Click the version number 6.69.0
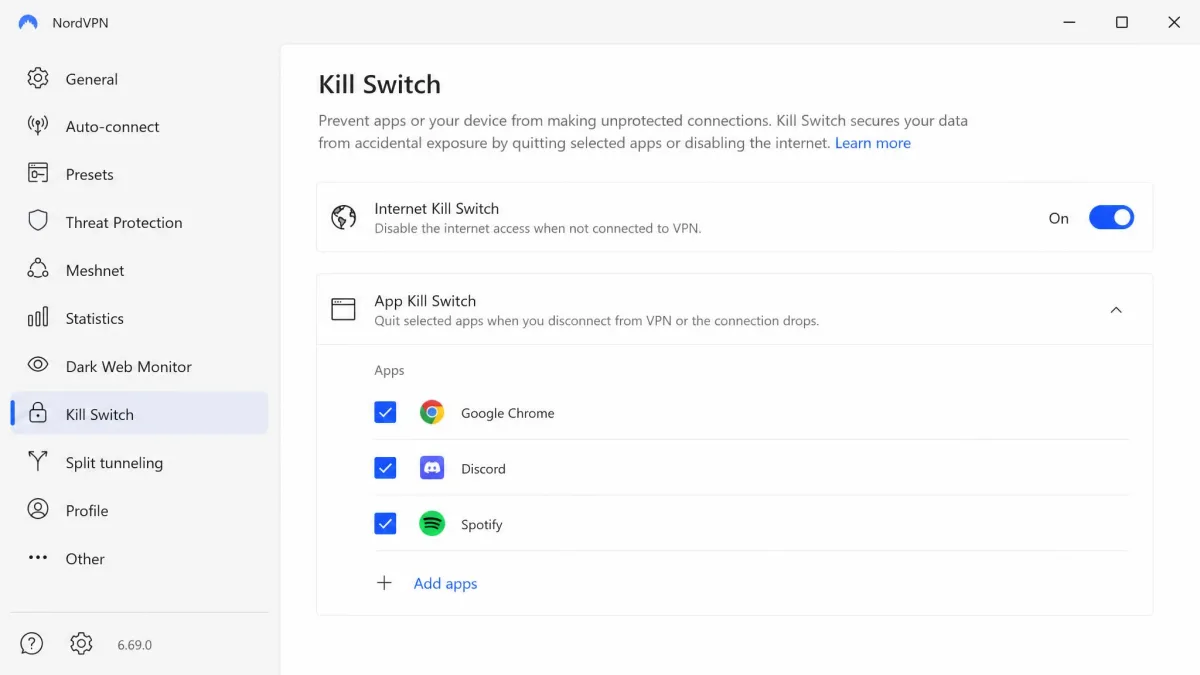Image resolution: width=1200 pixels, height=675 pixels. (x=134, y=645)
